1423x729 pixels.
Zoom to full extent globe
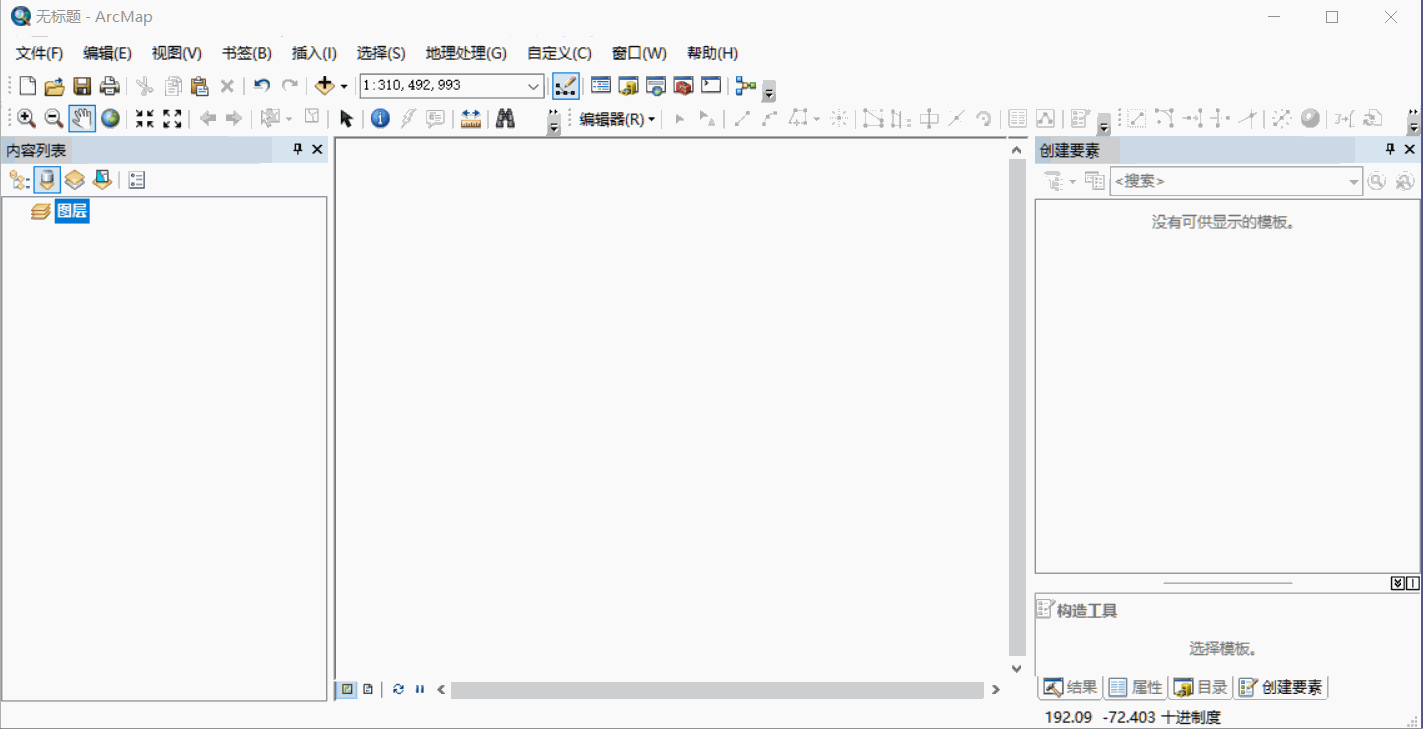pyautogui.click(x=110, y=119)
